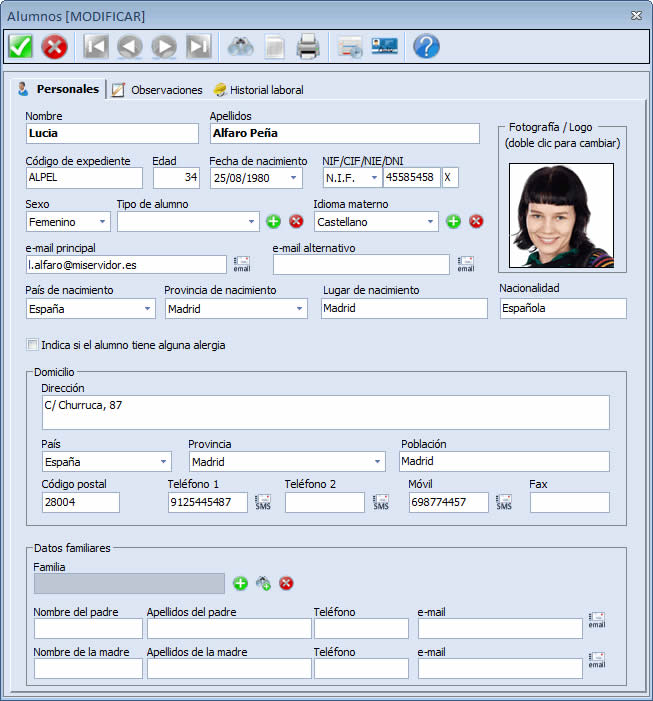Image resolution: width=653 pixels, height=701 pixels.
Task: Toggle the alumno tiene alguna alergia checkbox
Action: pyautogui.click(x=32, y=345)
